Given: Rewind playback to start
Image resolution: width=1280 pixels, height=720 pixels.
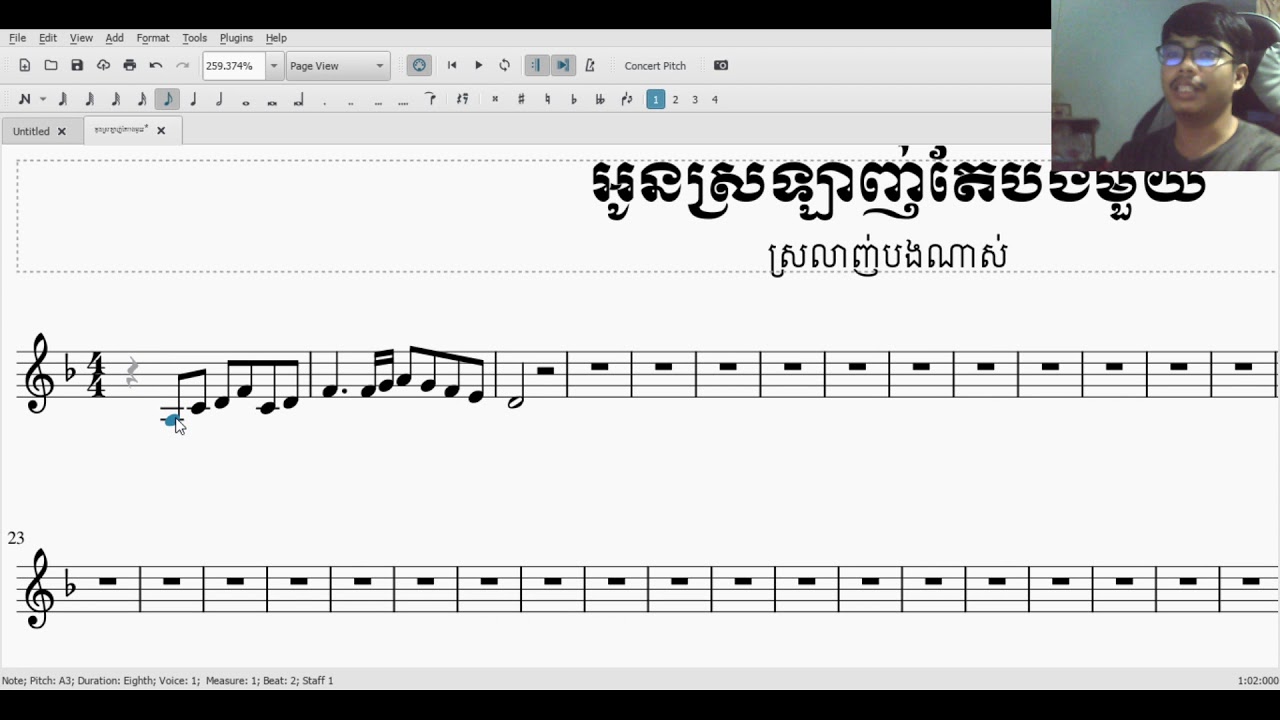Looking at the screenshot, I should [452, 66].
